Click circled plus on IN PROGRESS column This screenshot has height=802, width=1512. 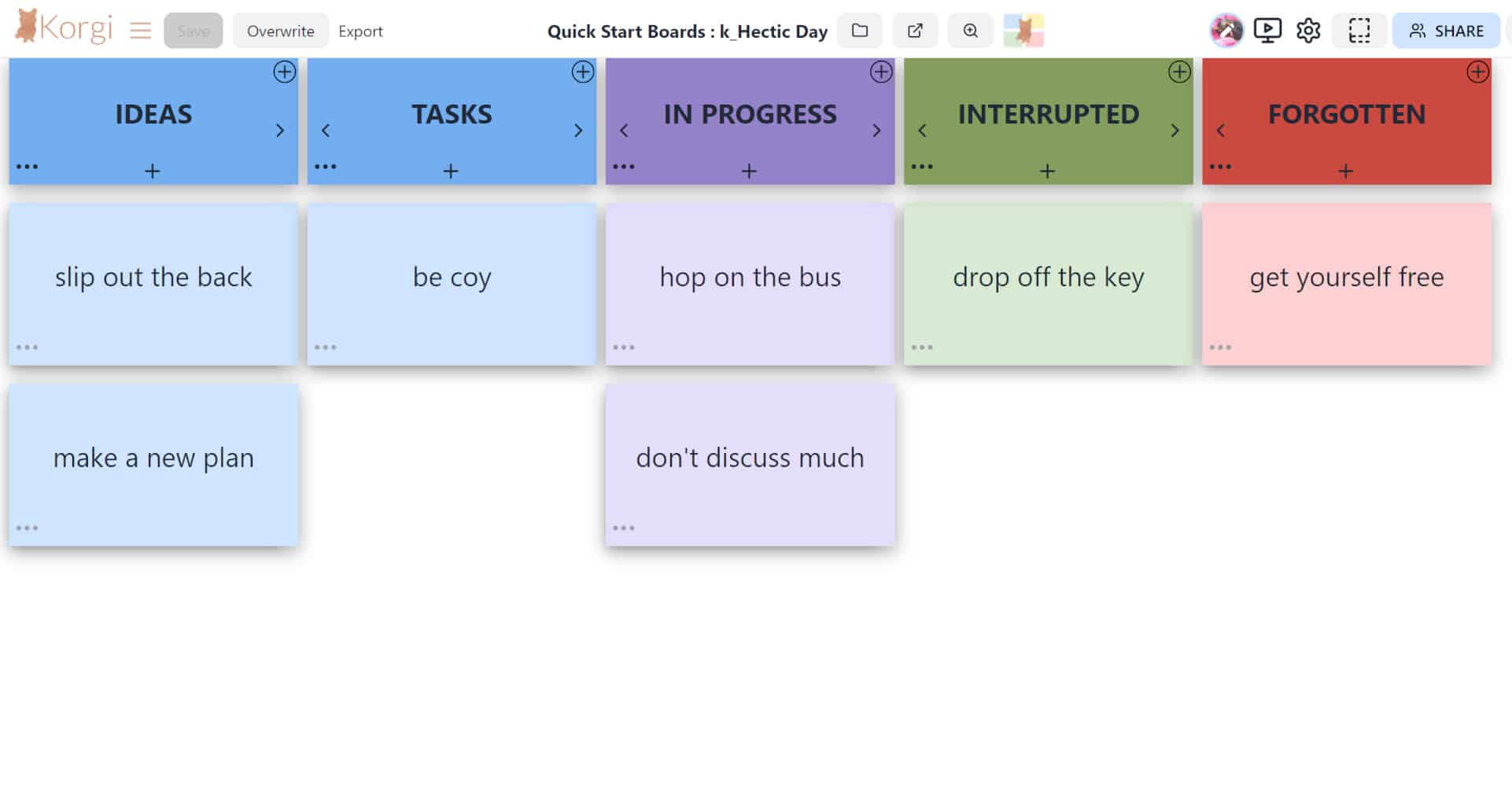pos(880,72)
